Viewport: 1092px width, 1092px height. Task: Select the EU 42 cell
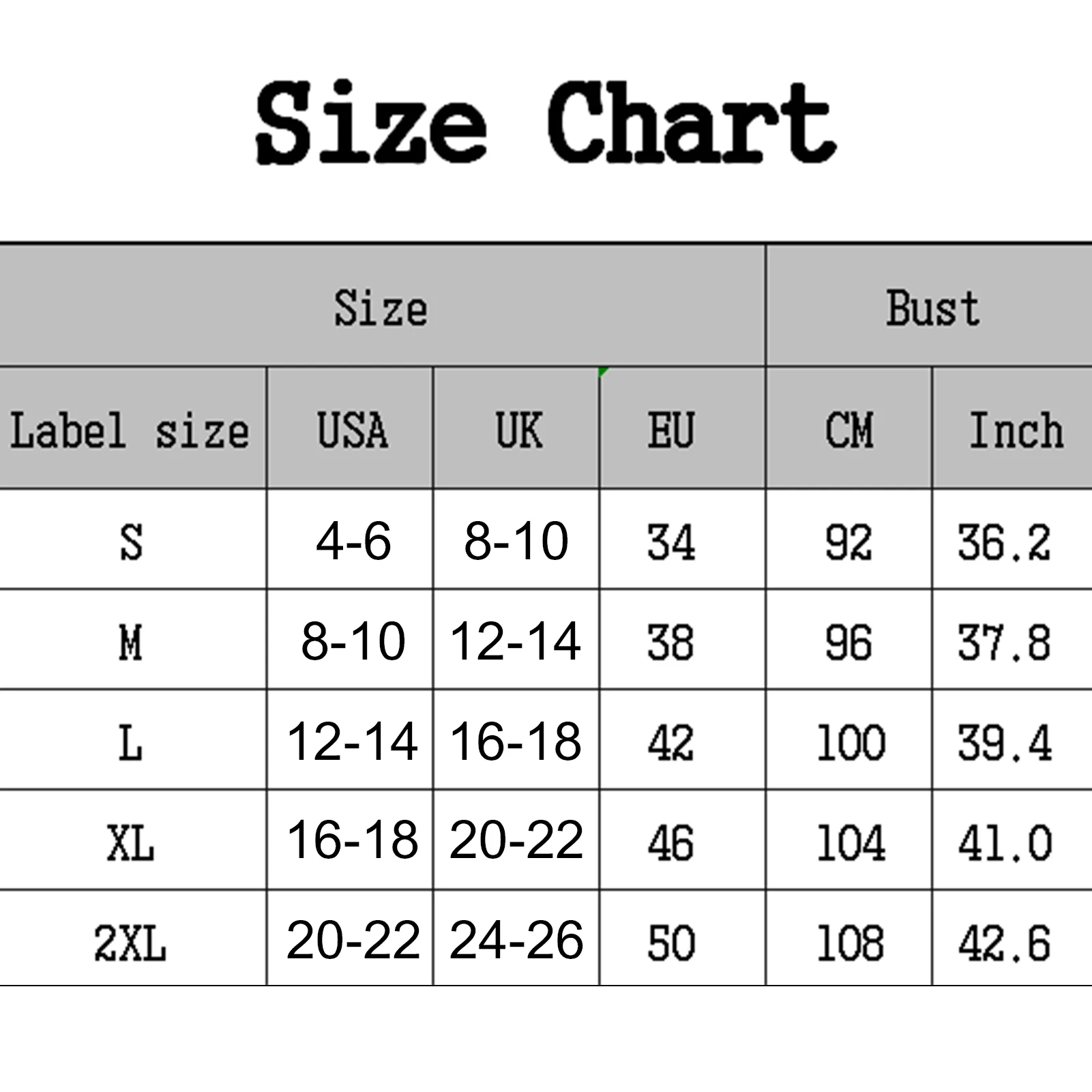coord(671,742)
